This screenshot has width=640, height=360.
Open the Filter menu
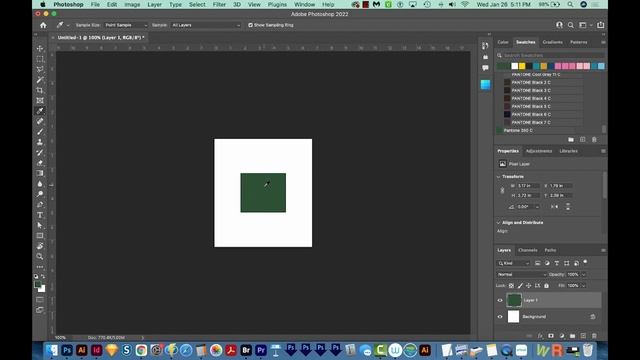point(219,4)
